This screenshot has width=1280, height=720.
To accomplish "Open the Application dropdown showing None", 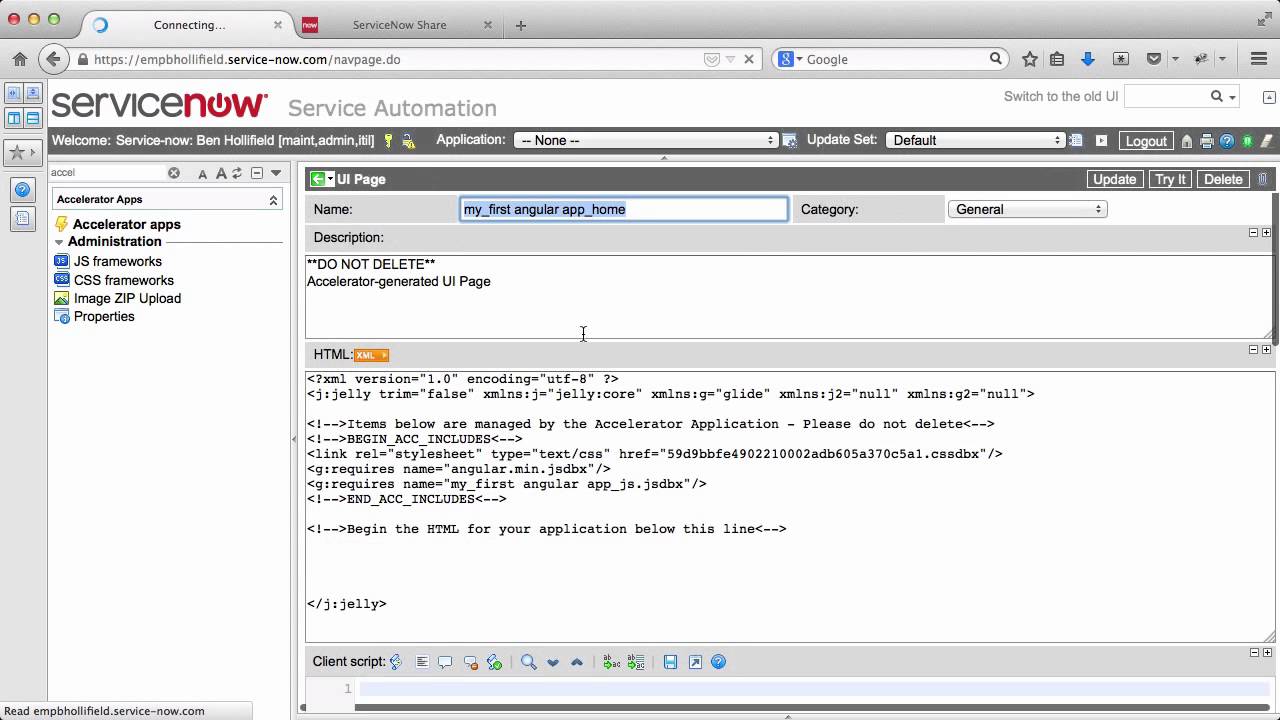I will pos(646,141).
